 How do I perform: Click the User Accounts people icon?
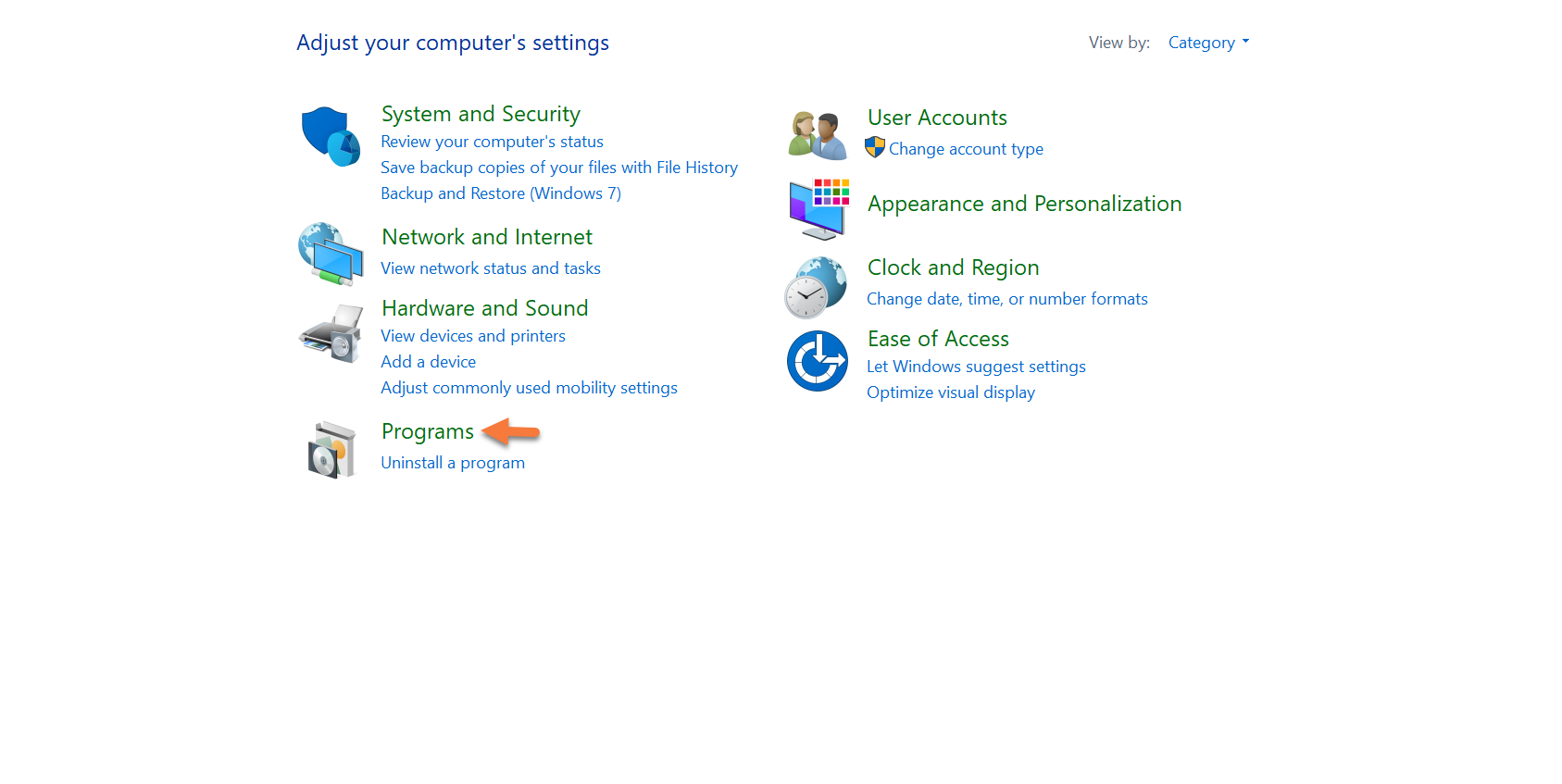[818, 136]
